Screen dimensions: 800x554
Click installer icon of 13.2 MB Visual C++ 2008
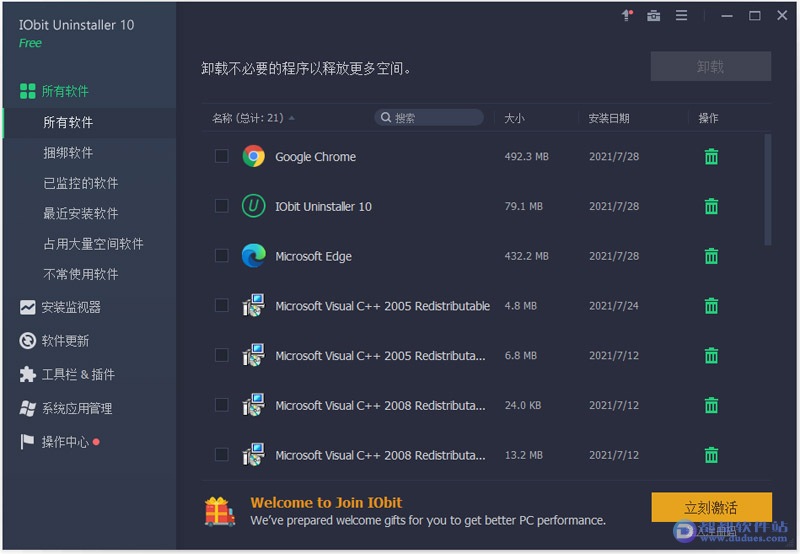point(254,455)
